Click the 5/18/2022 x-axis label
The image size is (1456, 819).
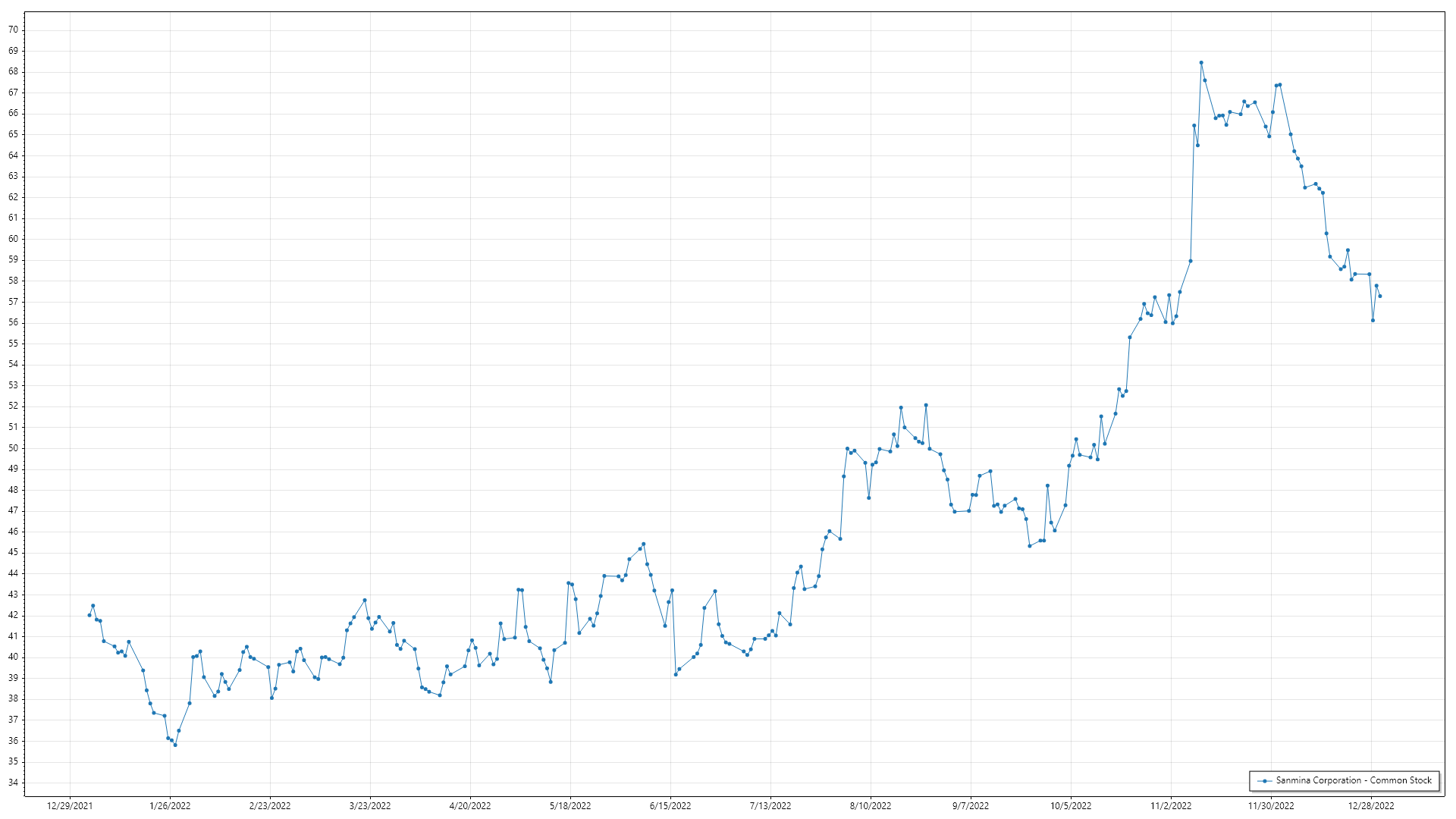click(570, 806)
